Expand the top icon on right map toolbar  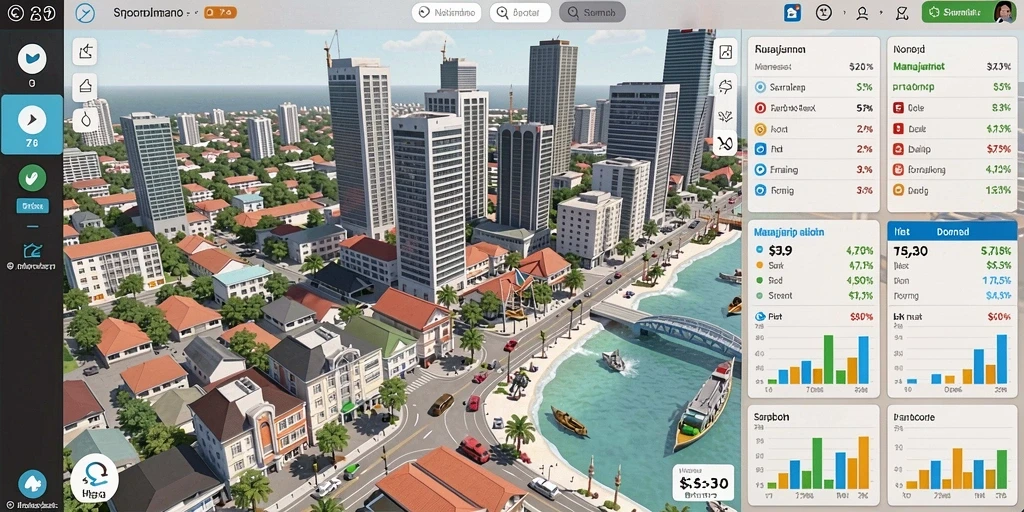[725, 52]
